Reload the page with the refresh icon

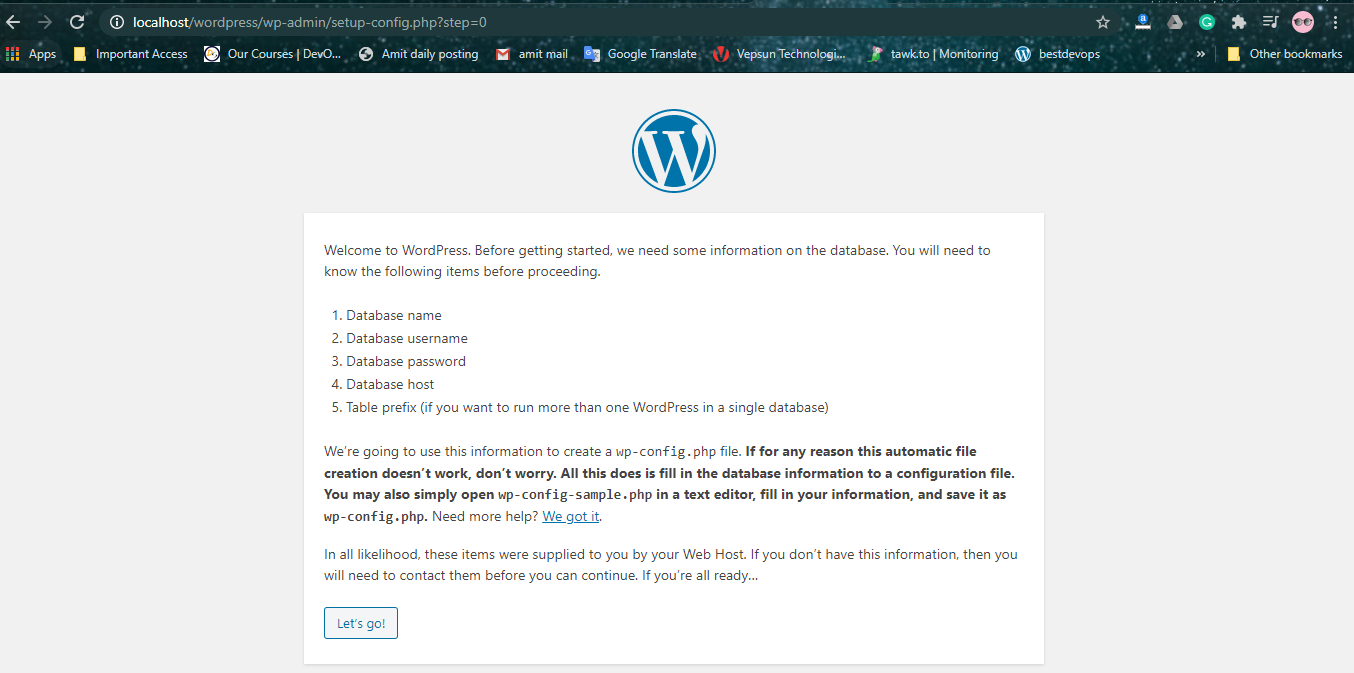click(x=77, y=21)
